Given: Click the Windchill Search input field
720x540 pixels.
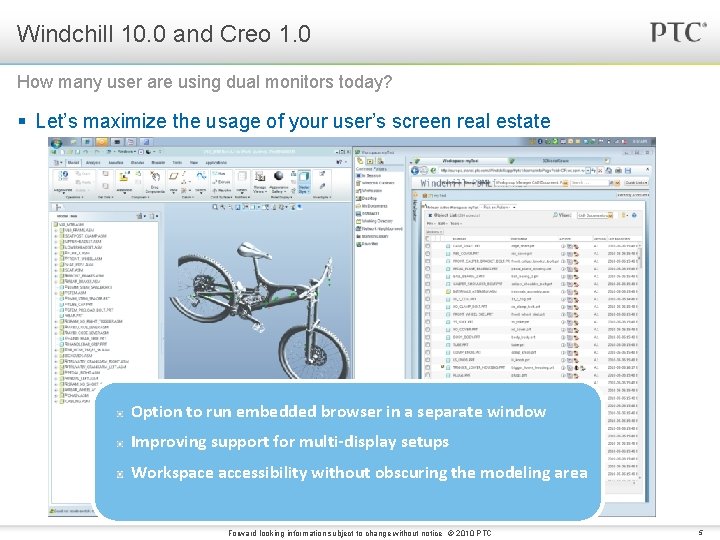Looking at the screenshot, I should (x=589, y=183).
